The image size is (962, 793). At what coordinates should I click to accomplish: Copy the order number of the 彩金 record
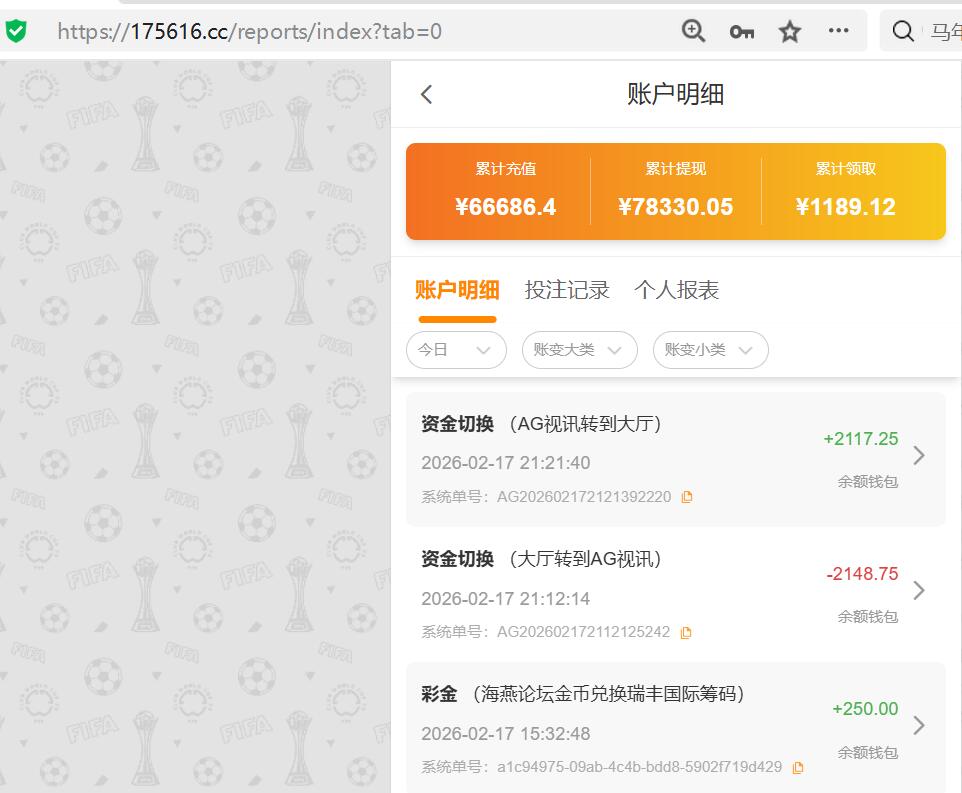798,766
